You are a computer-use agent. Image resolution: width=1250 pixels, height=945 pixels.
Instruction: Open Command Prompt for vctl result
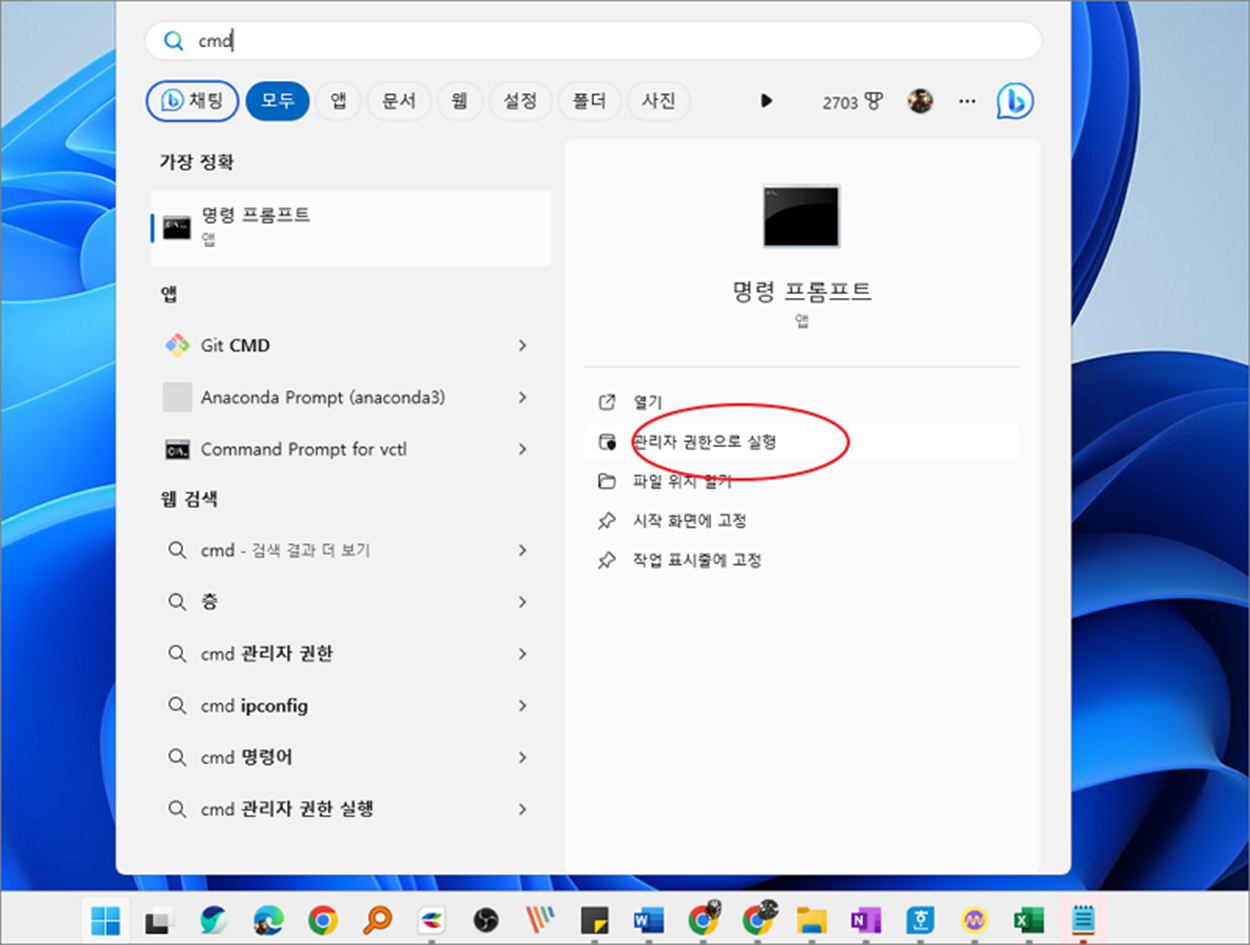(330, 449)
